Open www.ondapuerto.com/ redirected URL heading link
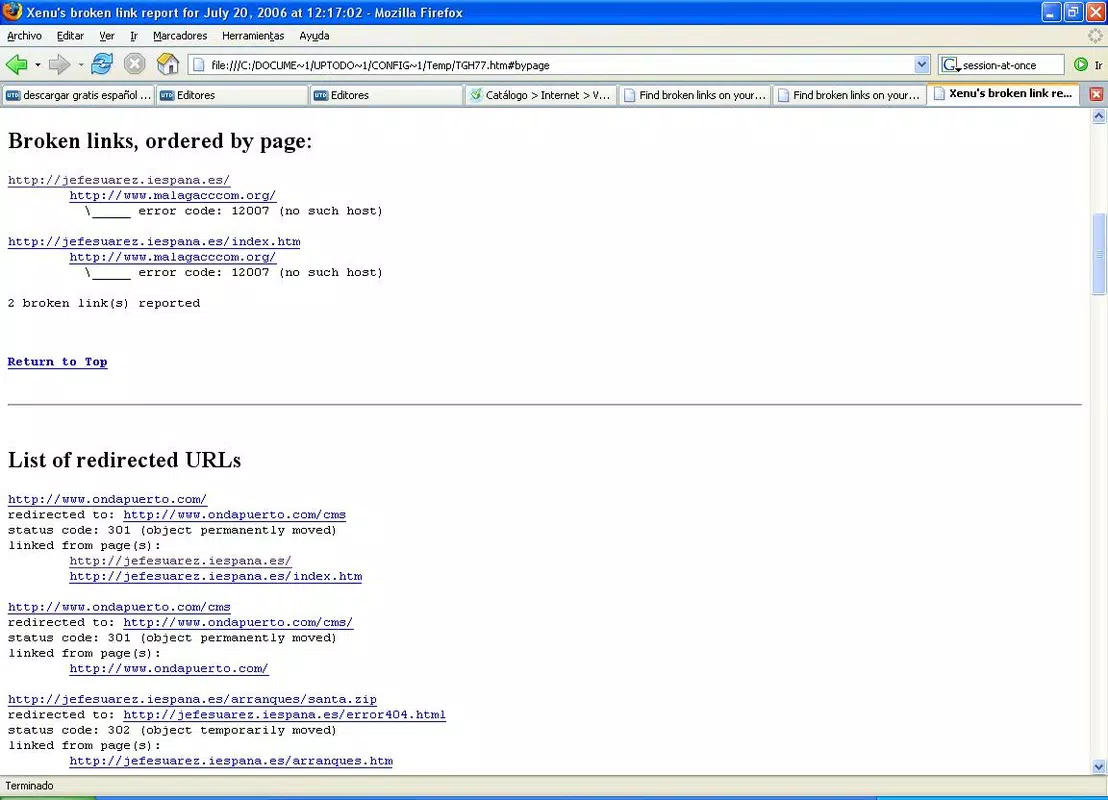This screenshot has width=1108, height=800. (107, 500)
